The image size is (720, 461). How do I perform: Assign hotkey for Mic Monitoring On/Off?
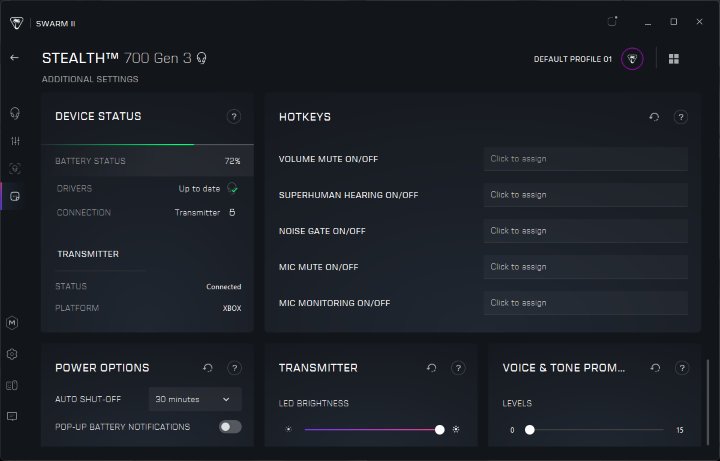pyautogui.click(x=585, y=303)
